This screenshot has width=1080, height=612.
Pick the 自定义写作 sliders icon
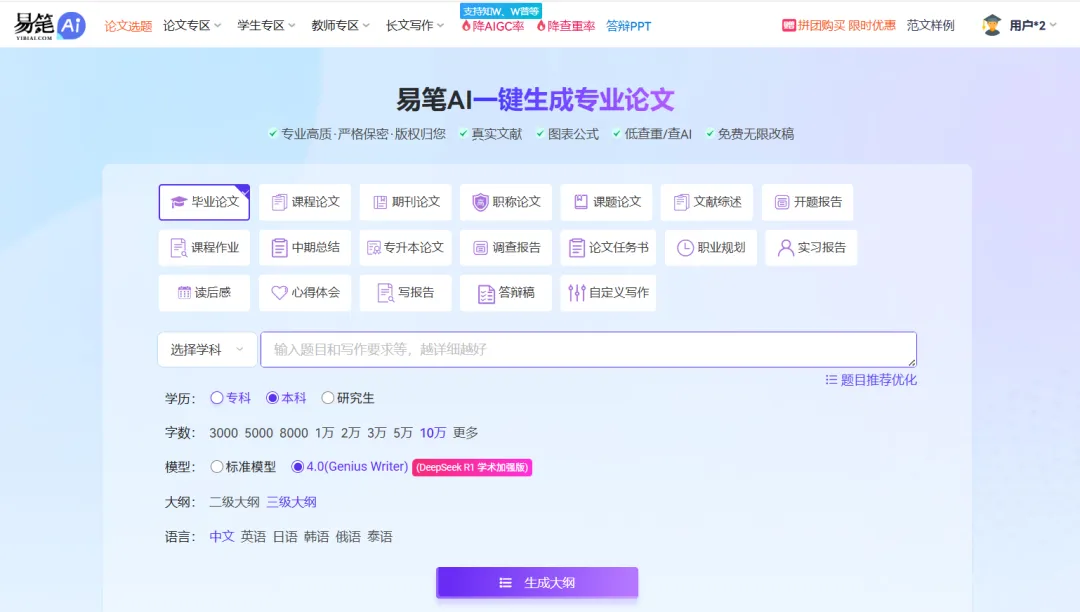pyautogui.click(x=577, y=293)
